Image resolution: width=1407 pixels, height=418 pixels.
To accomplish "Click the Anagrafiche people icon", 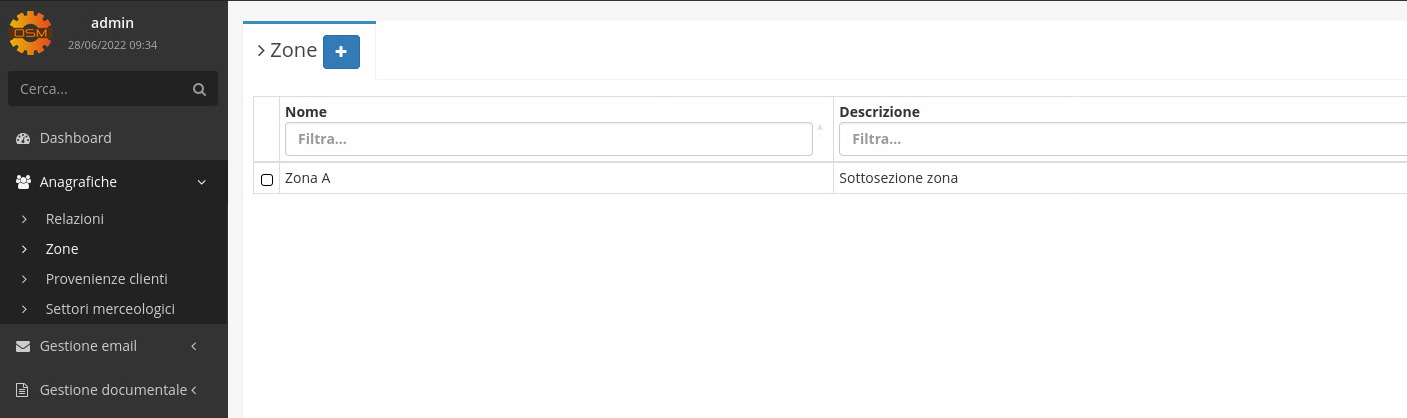I will tap(23, 182).
